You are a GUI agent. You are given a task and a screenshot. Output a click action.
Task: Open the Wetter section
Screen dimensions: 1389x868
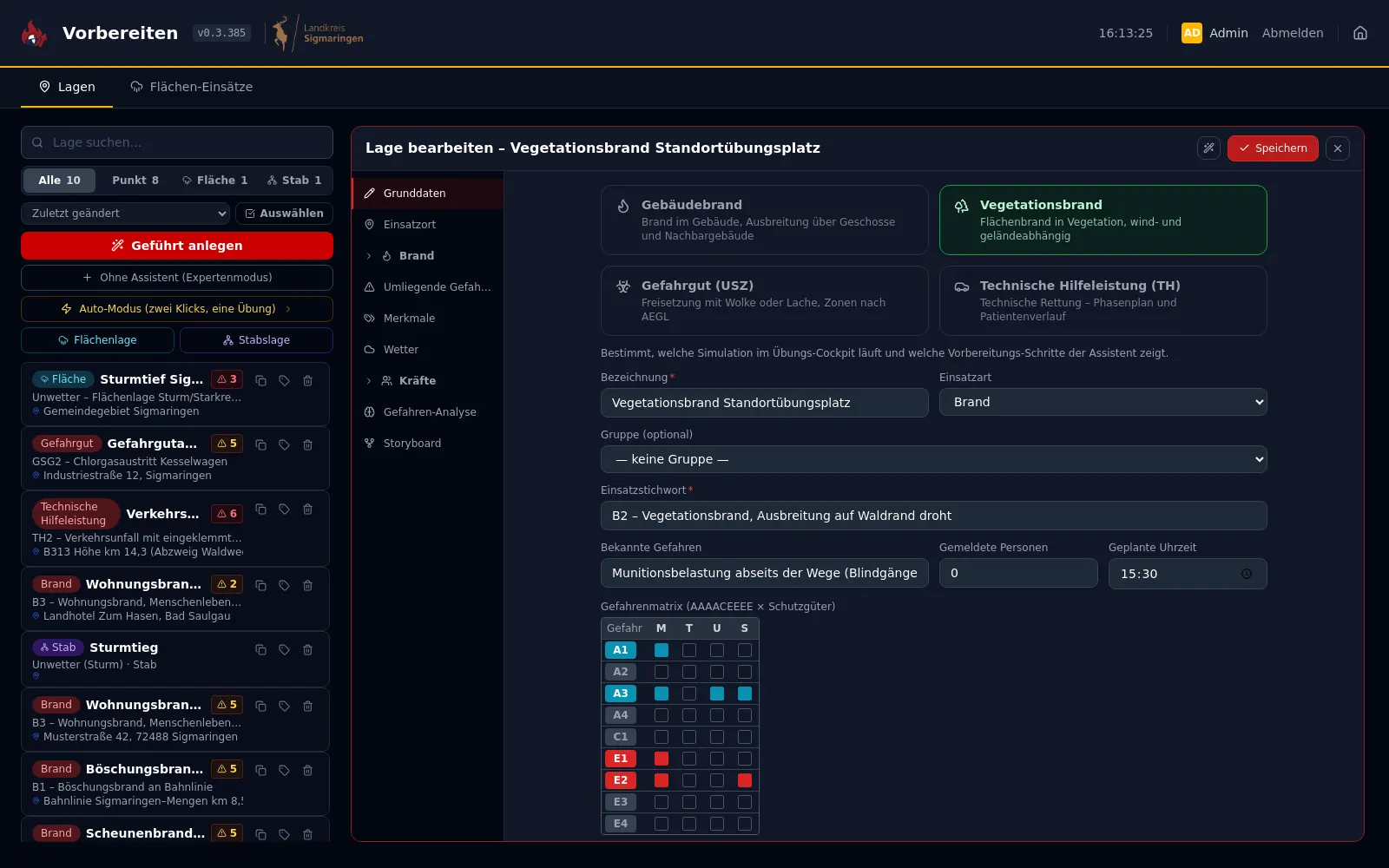click(427, 350)
